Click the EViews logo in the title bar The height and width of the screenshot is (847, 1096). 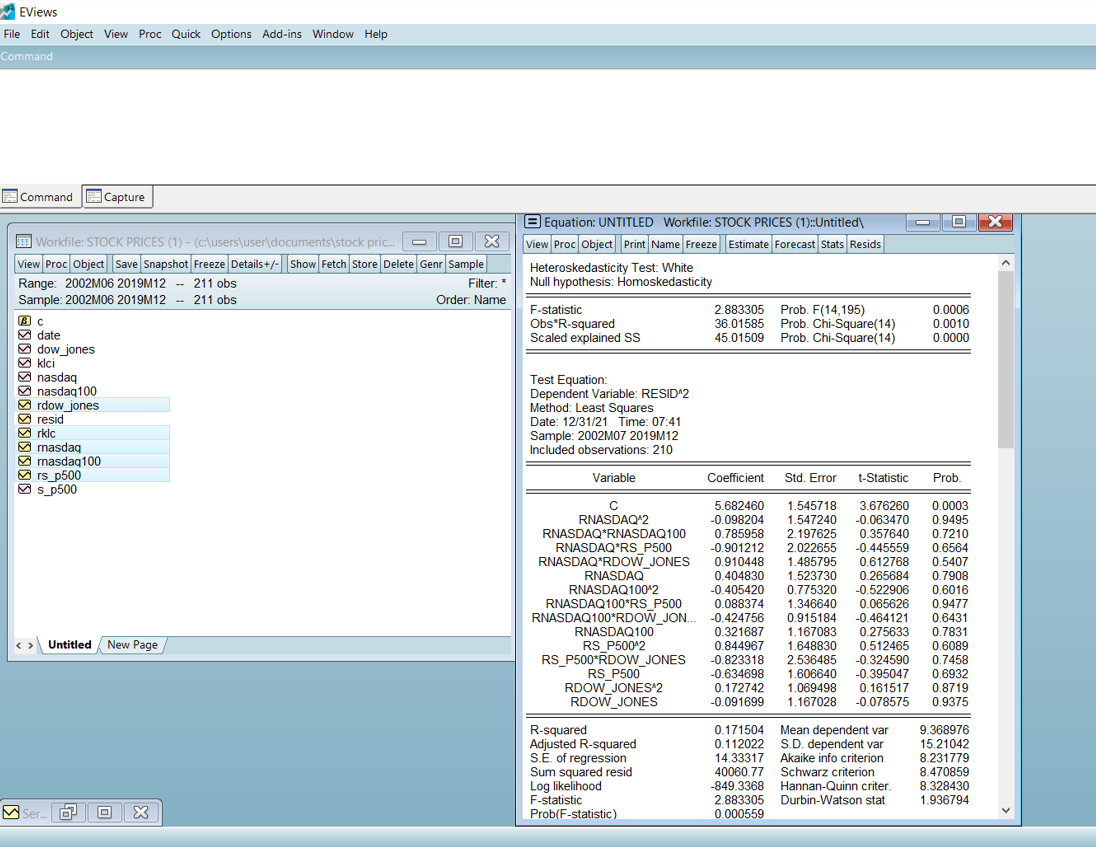coord(11,12)
